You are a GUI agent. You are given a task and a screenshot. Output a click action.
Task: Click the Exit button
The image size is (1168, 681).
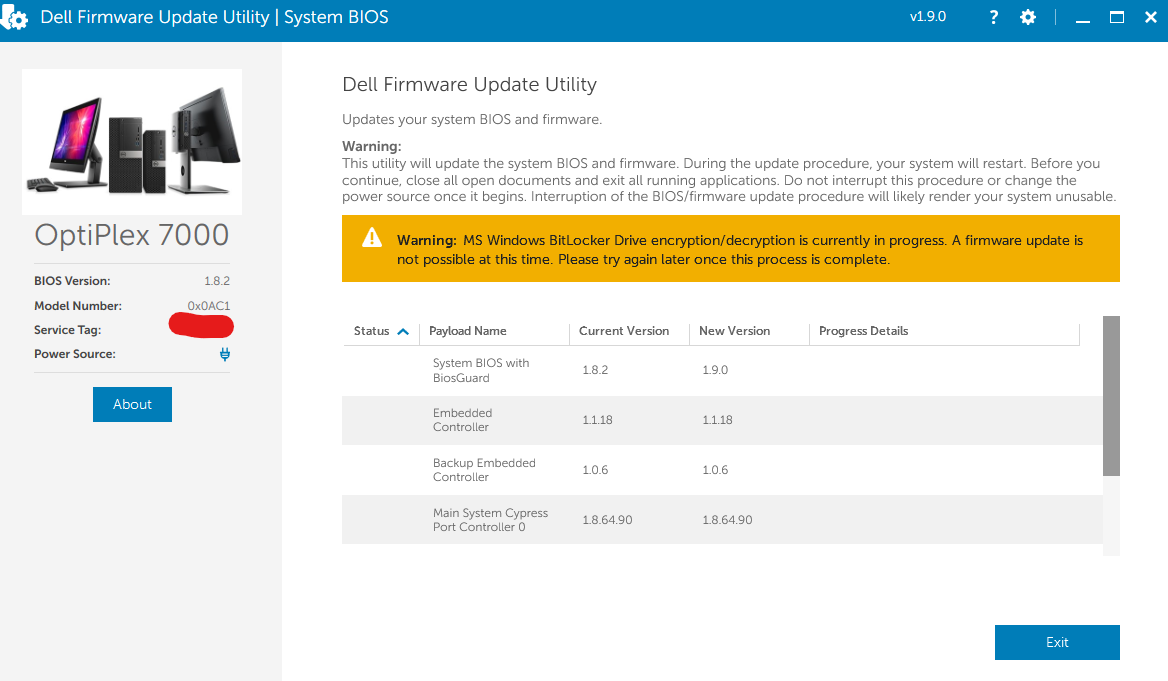1057,642
